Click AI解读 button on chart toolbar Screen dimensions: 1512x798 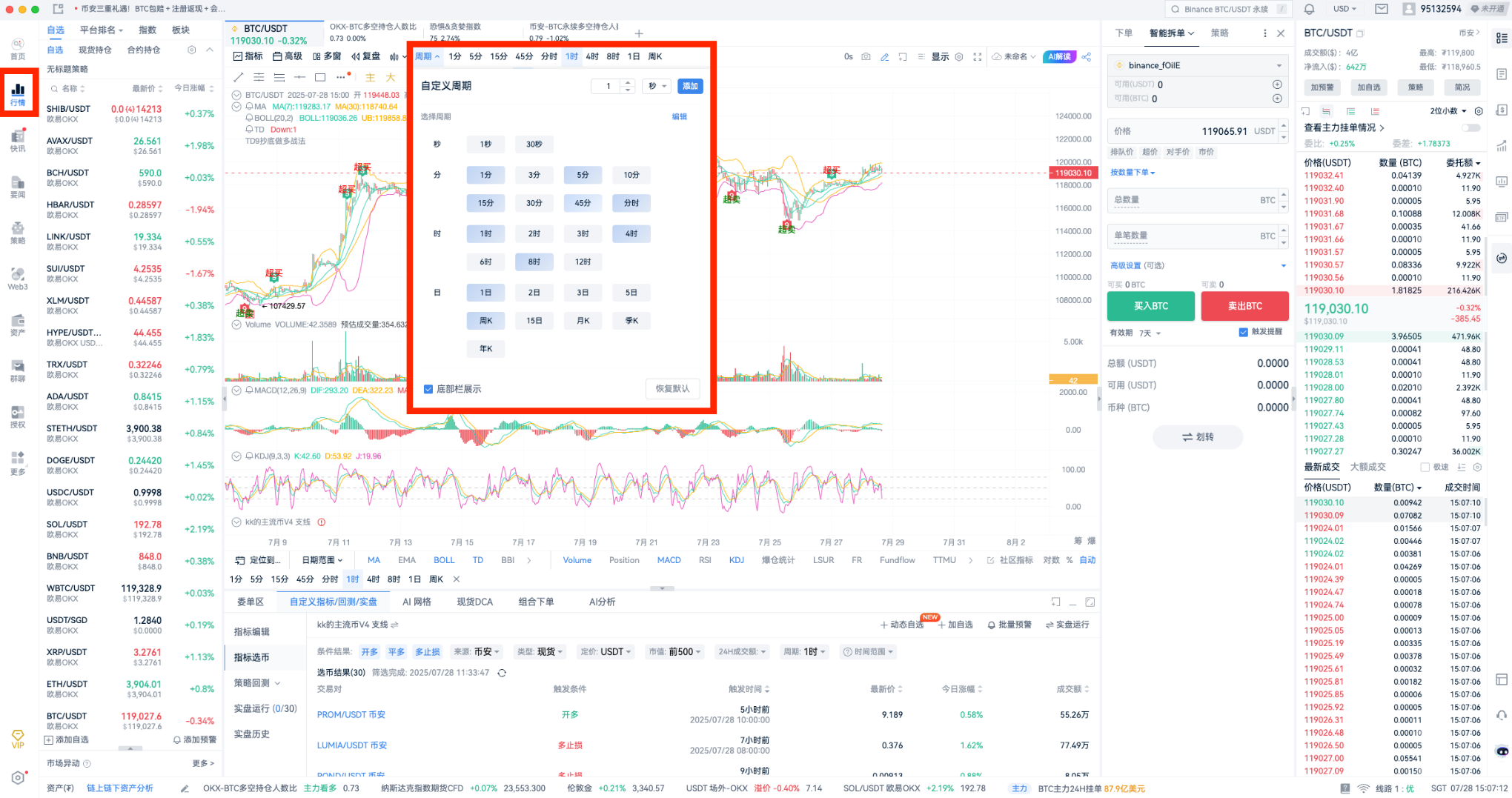(1060, 56)
